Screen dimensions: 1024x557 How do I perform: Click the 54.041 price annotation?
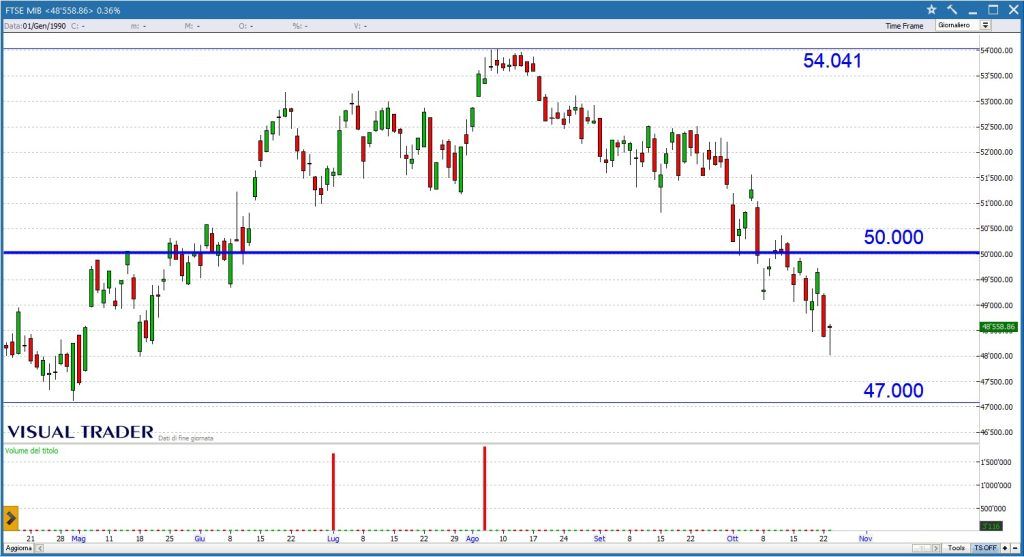(x=832, y=61)
